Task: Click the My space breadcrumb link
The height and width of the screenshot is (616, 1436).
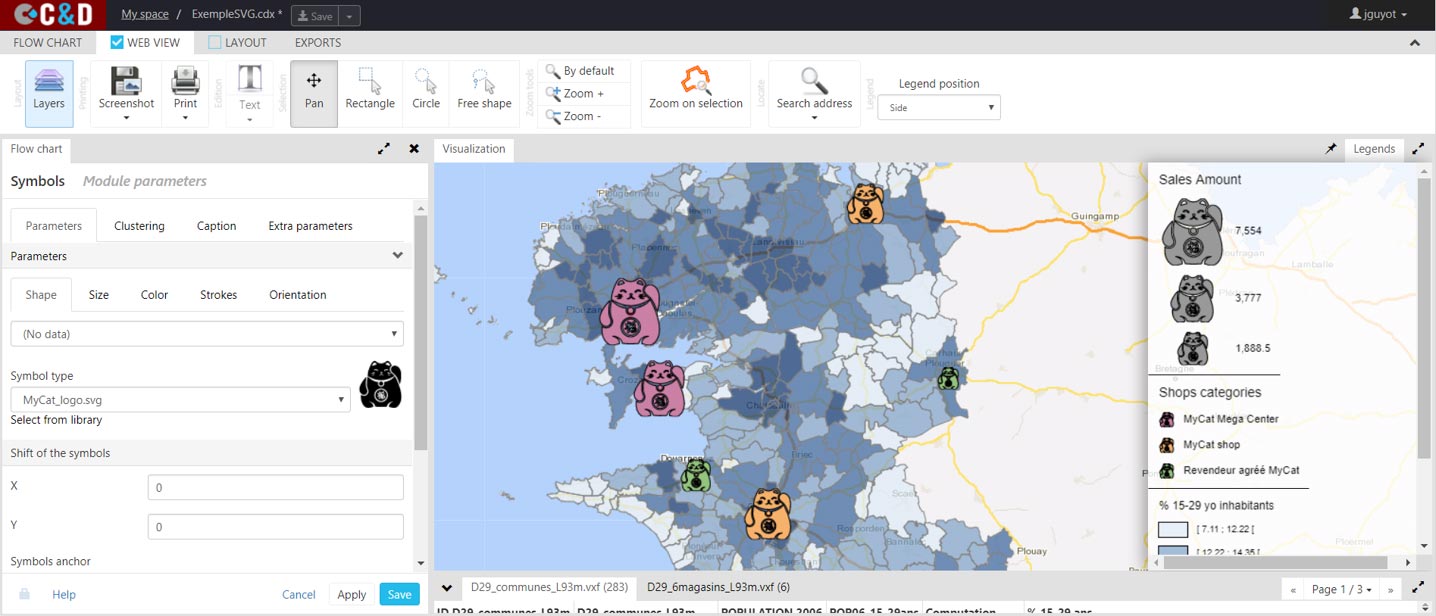Action: (145, 15)
